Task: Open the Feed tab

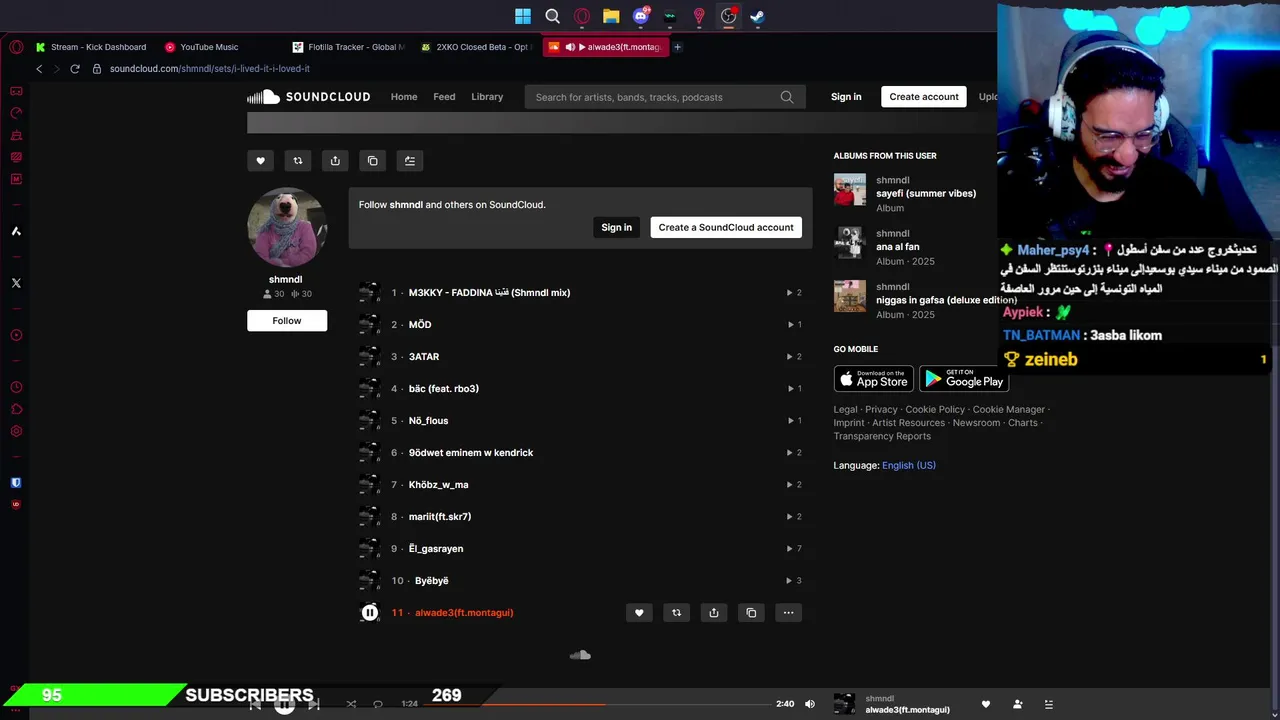Action: point(444,97)
